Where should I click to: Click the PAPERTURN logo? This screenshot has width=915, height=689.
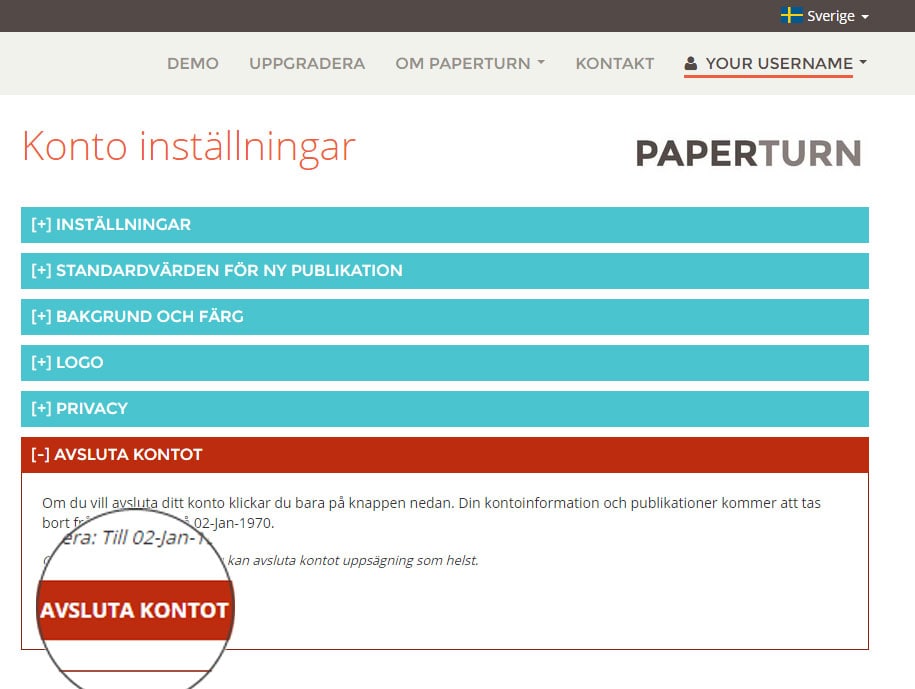(x=748, y=153)
